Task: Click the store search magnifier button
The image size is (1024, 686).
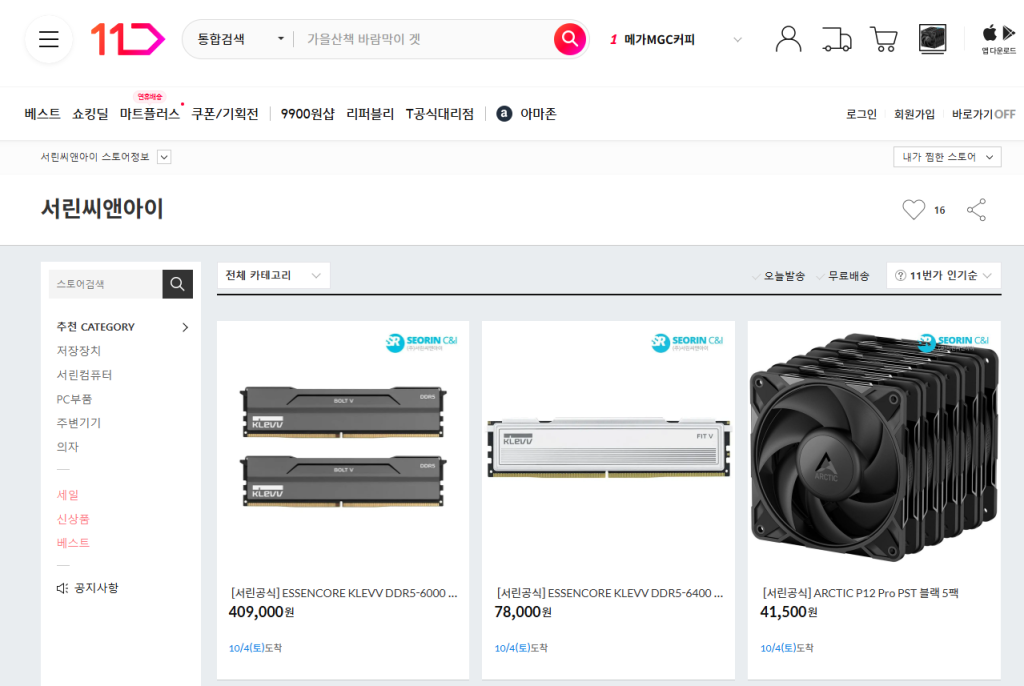Action: [x=177, y=285]
